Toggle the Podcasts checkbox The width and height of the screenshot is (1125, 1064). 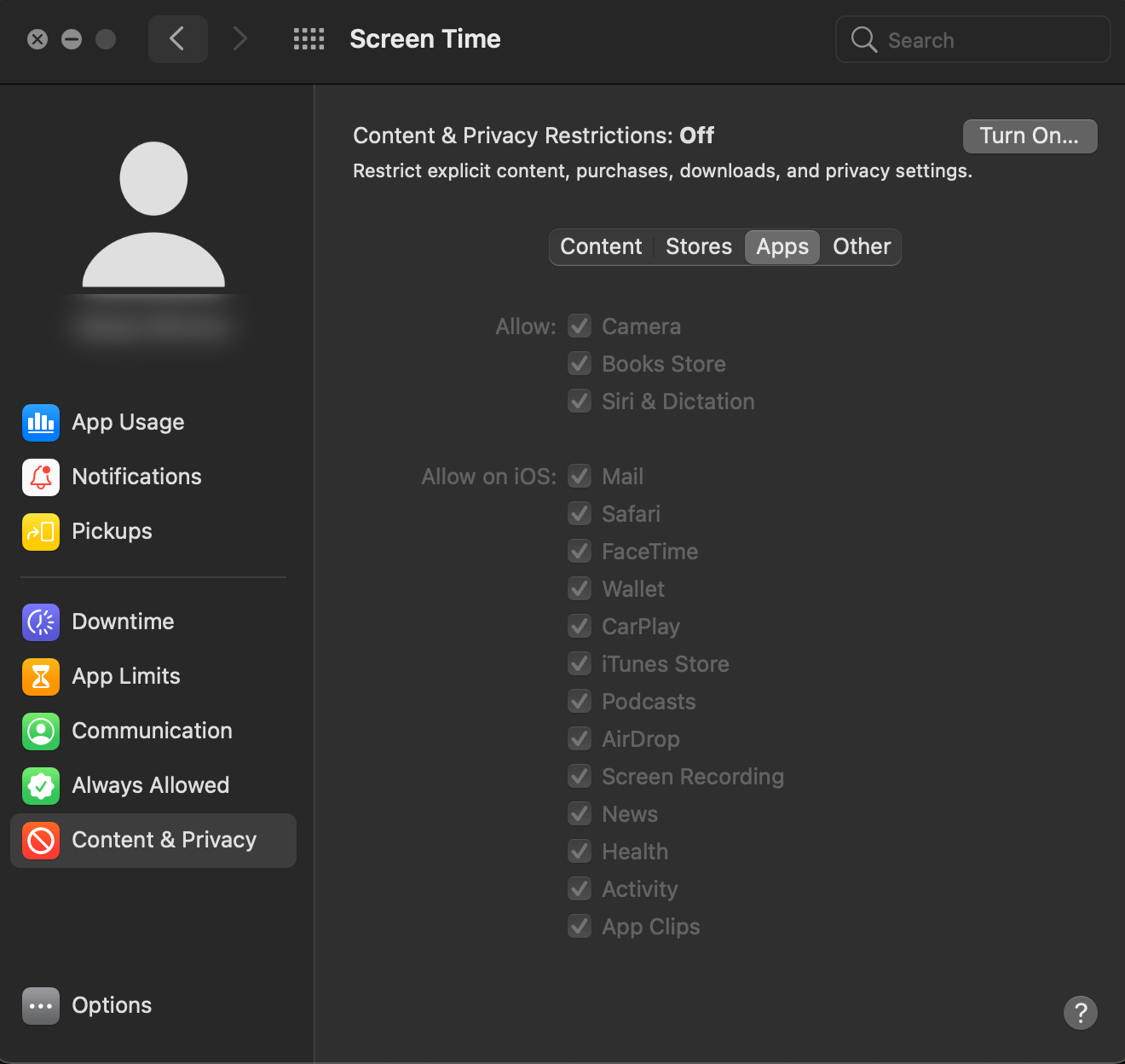[580, 701]
